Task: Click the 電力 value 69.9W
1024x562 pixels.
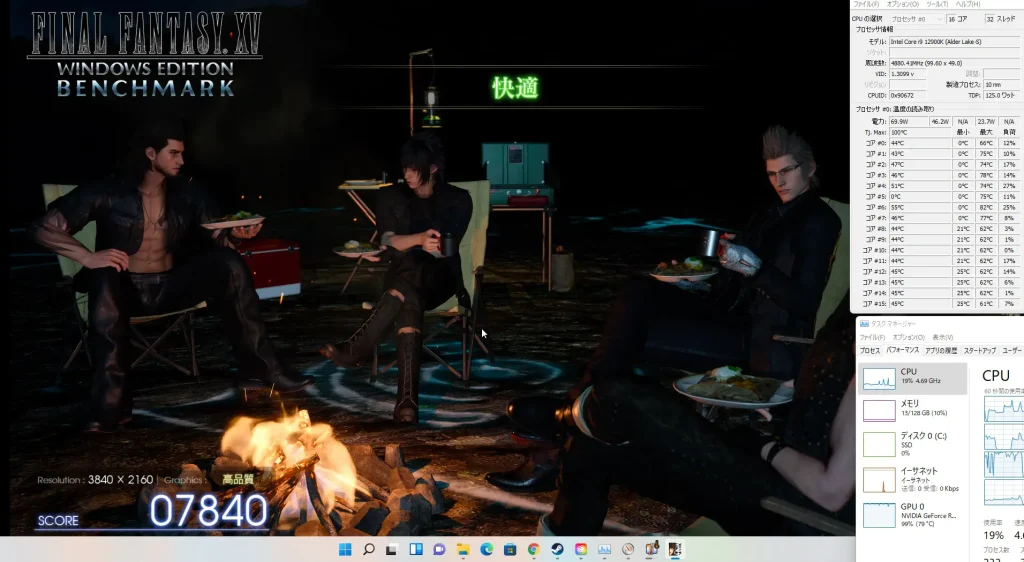Action: (908, 121)
